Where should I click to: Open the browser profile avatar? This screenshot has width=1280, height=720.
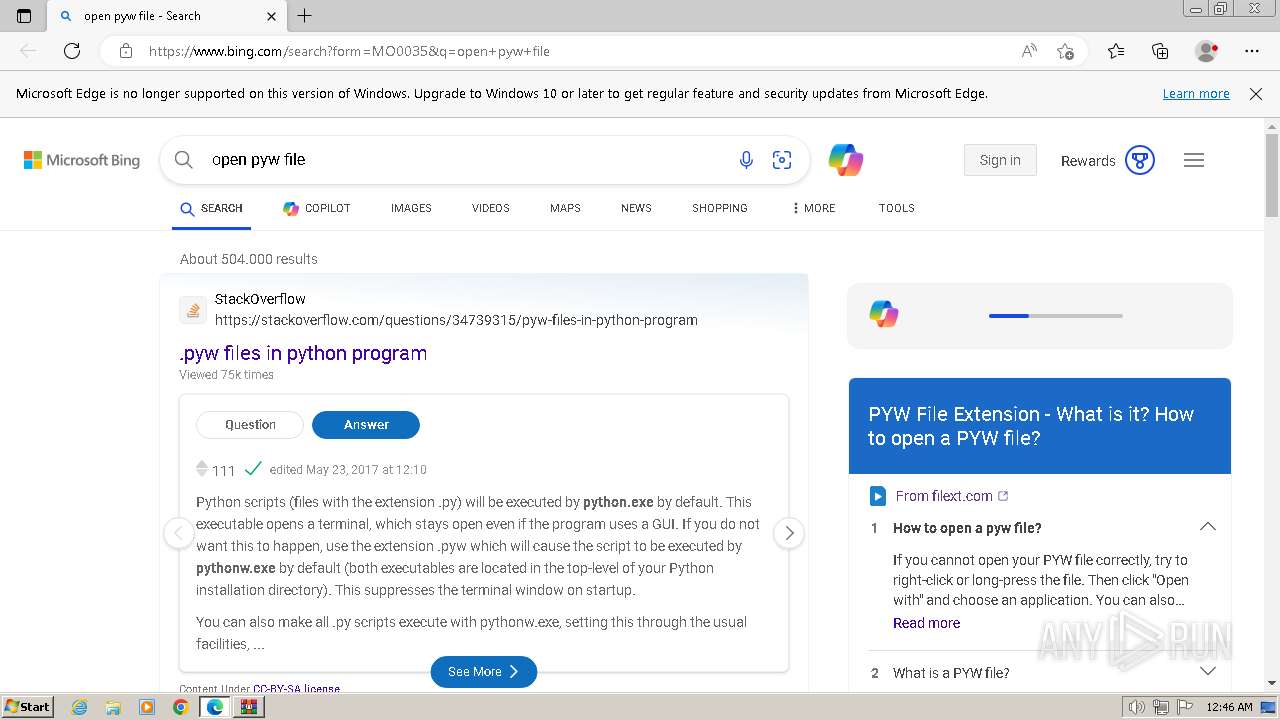1207,51
